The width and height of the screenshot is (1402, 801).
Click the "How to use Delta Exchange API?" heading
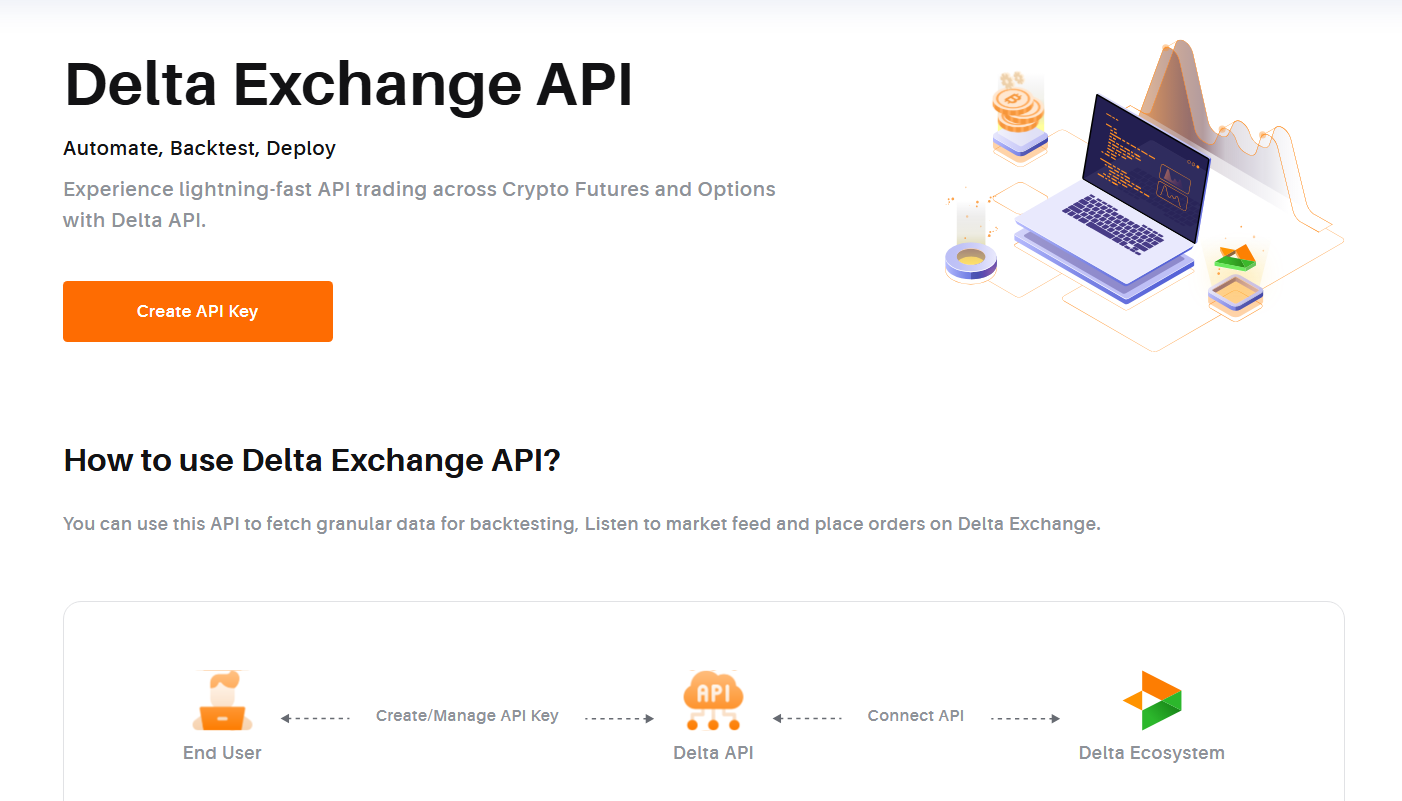pyautogui.click(x=312, y=460)
